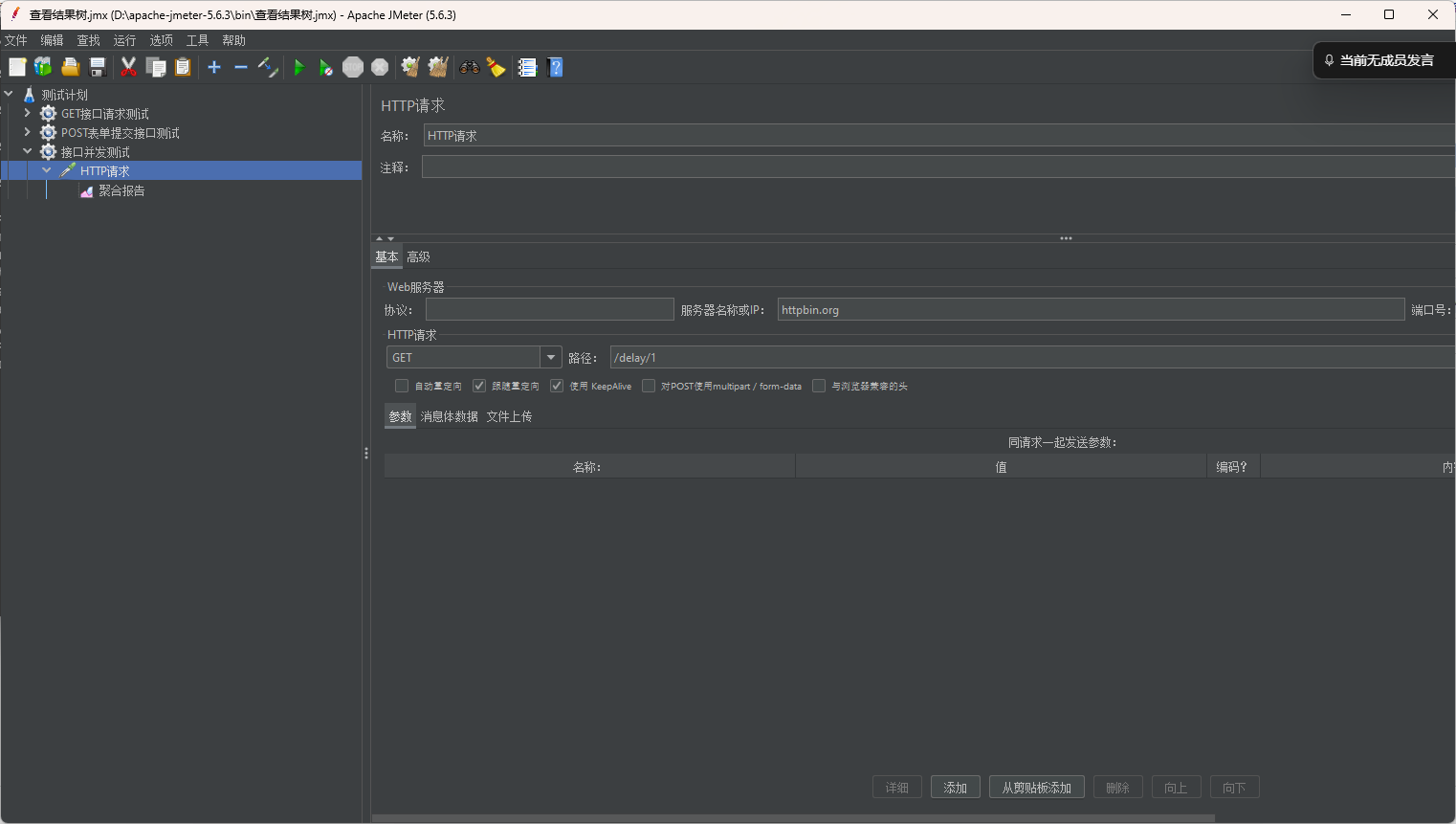Open the 工具 menu
1456x824 pixels.
pyautogui.click(x=197, y=40)
